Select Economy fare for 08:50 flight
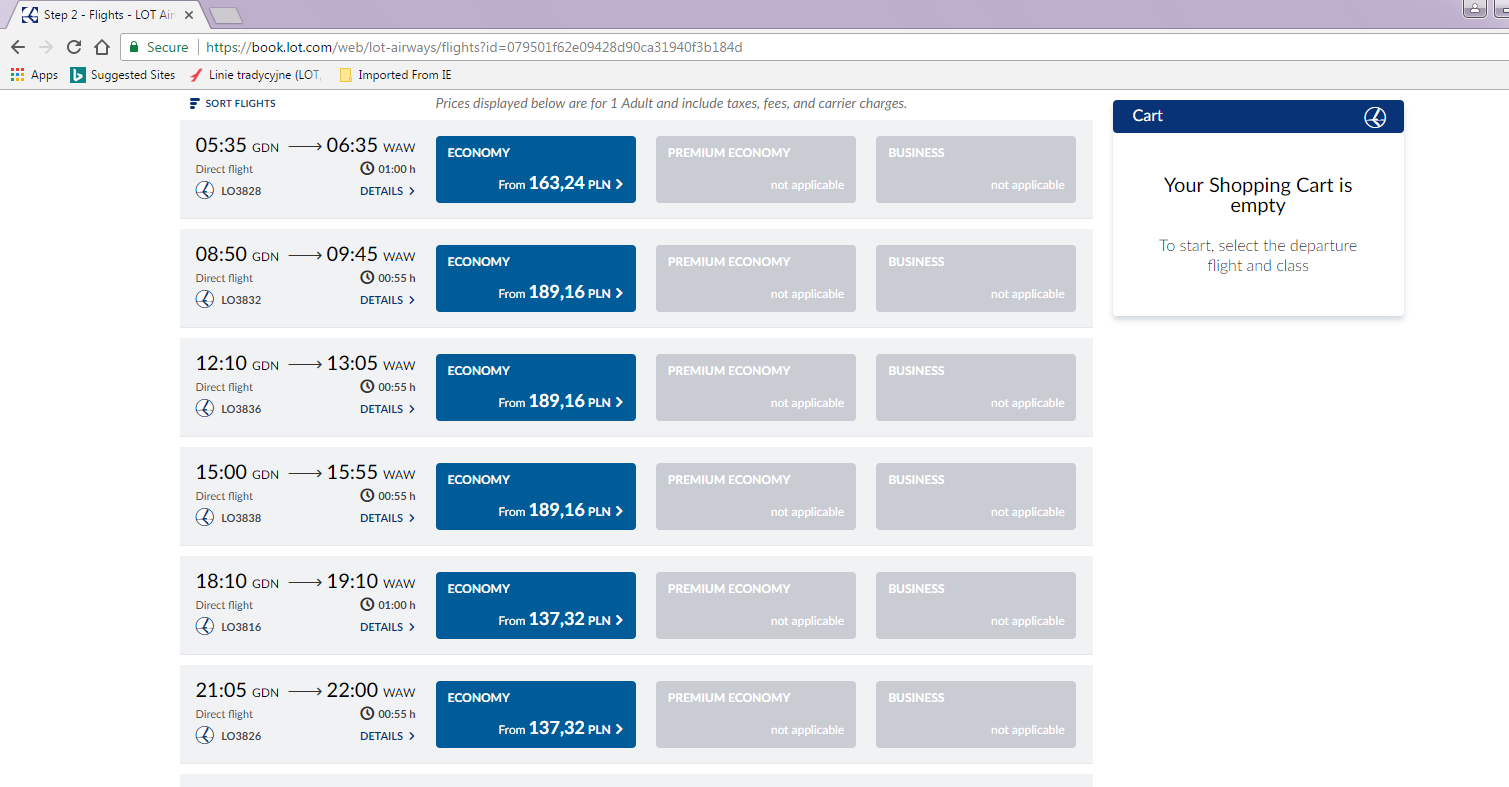 [536, 278]
